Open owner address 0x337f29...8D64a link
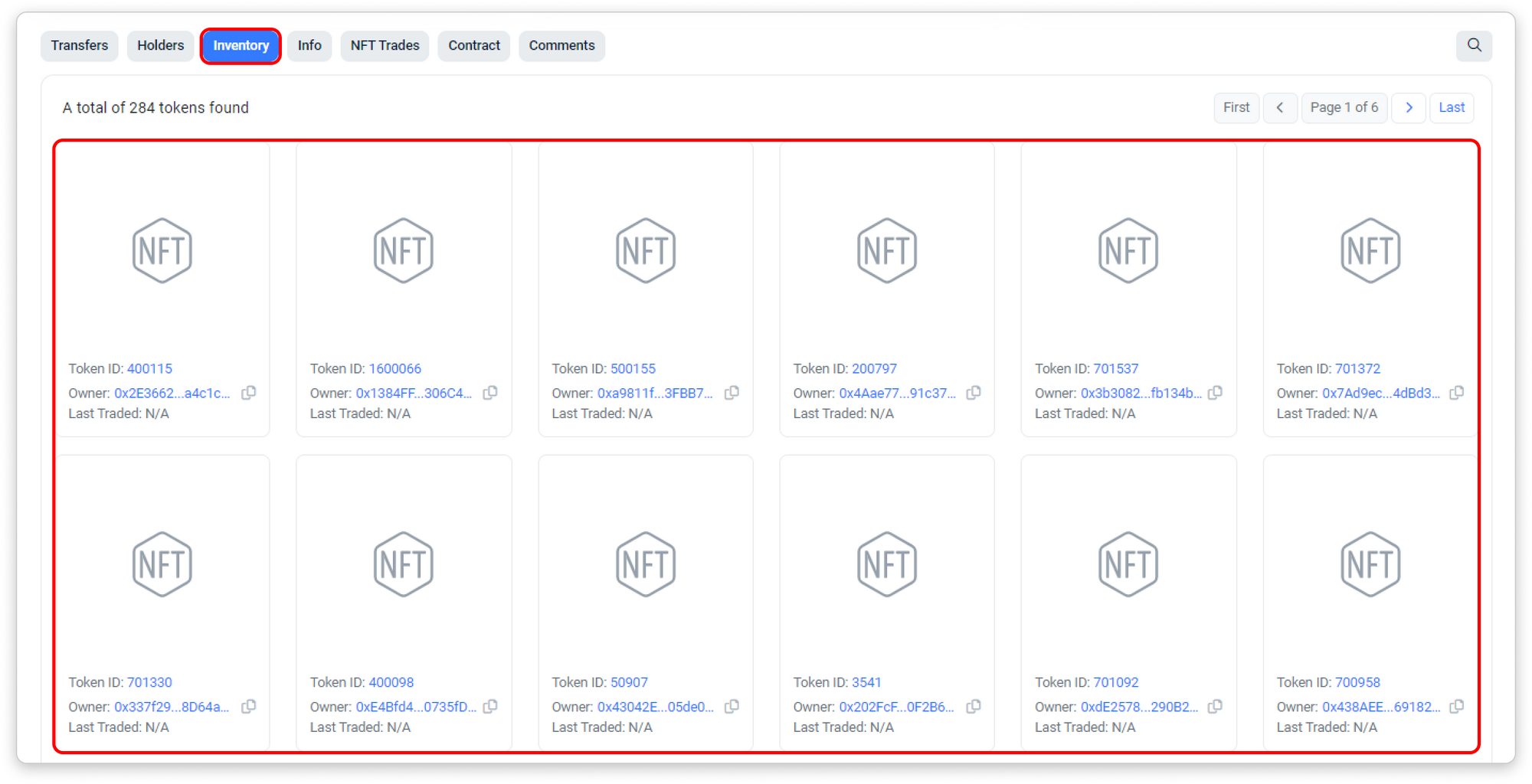 click(x=172, y=707)
